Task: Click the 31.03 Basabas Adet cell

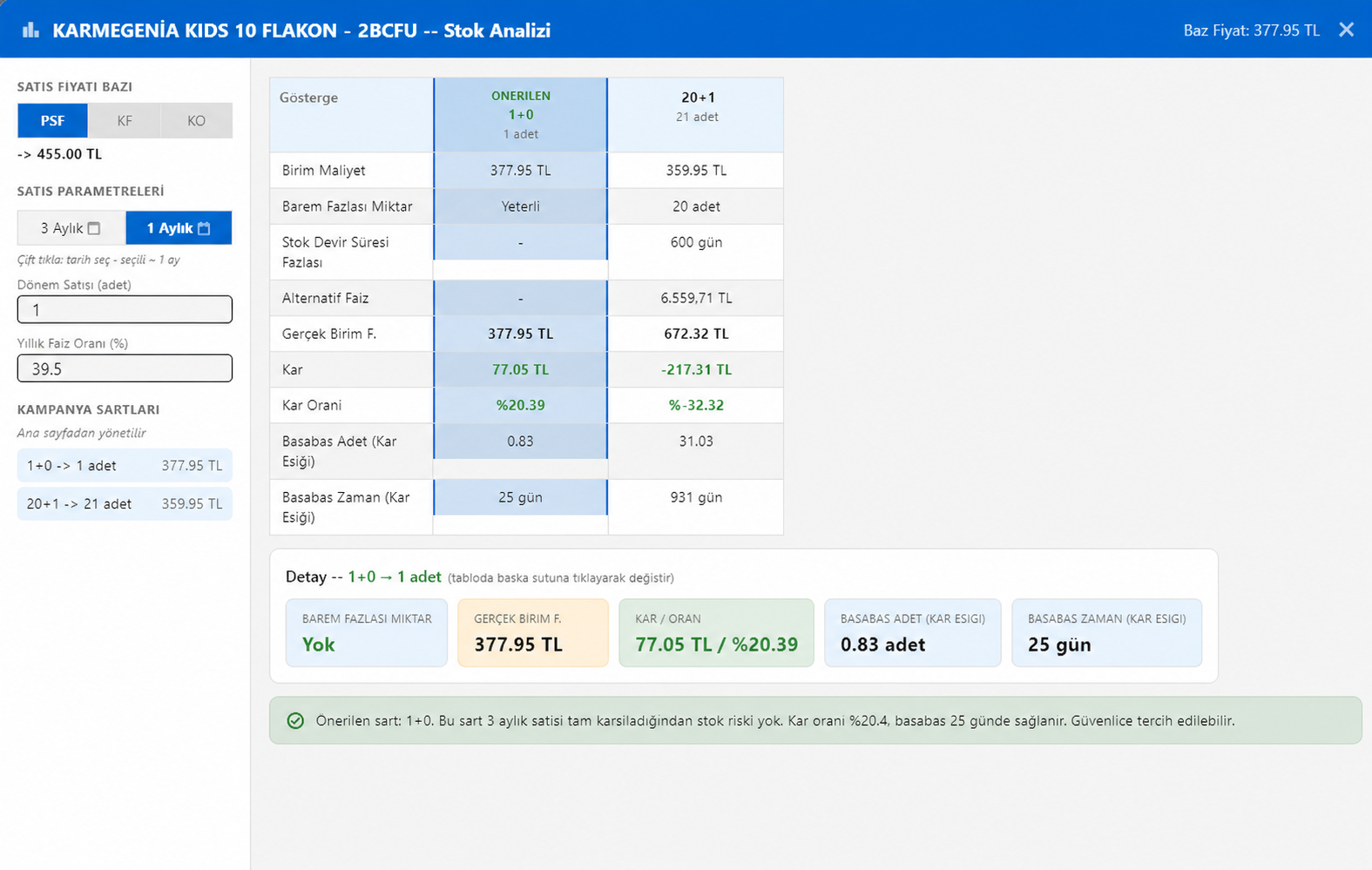Action: [x=696, y=451]
